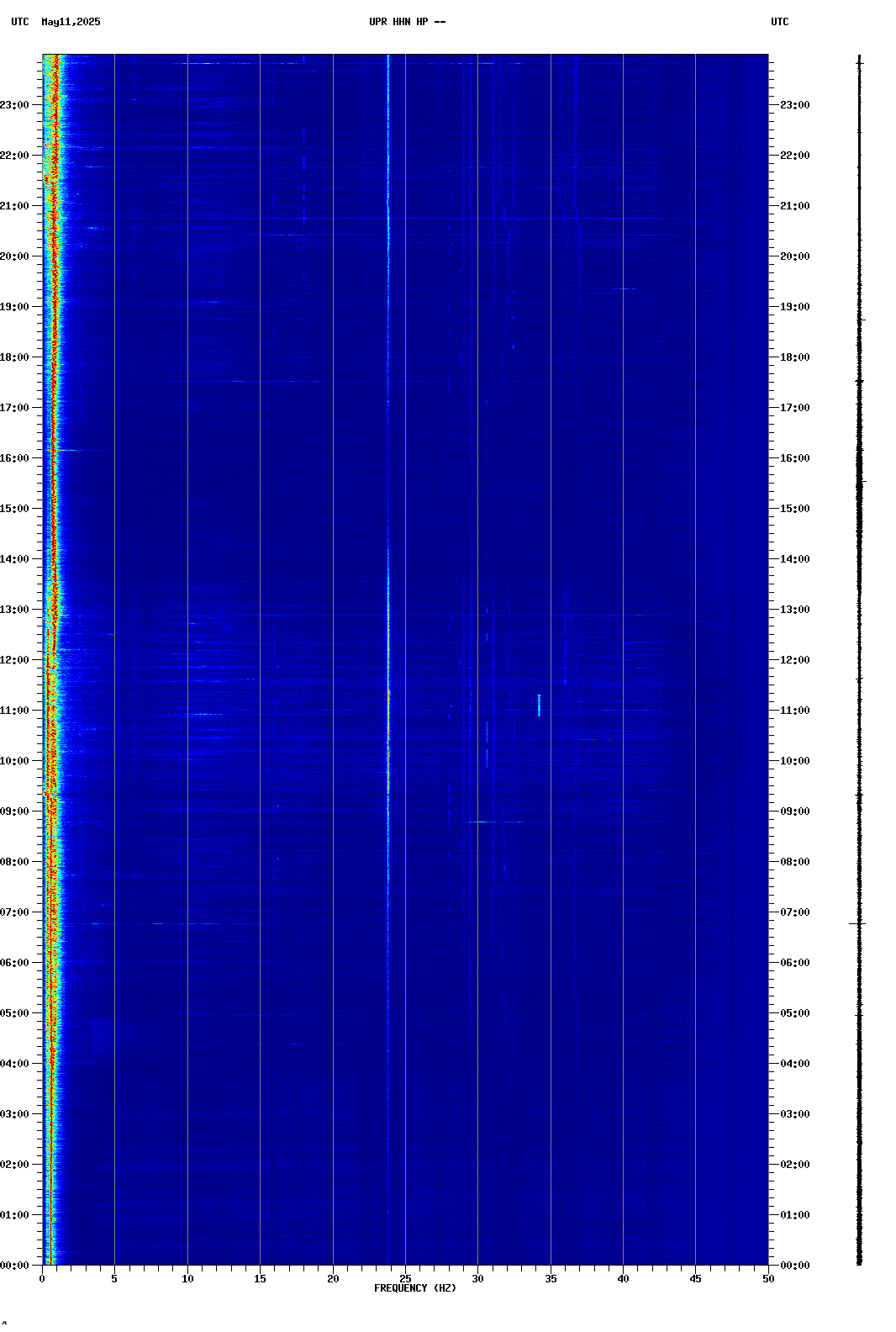Click the top-right UTC label

tap(780, 22)
